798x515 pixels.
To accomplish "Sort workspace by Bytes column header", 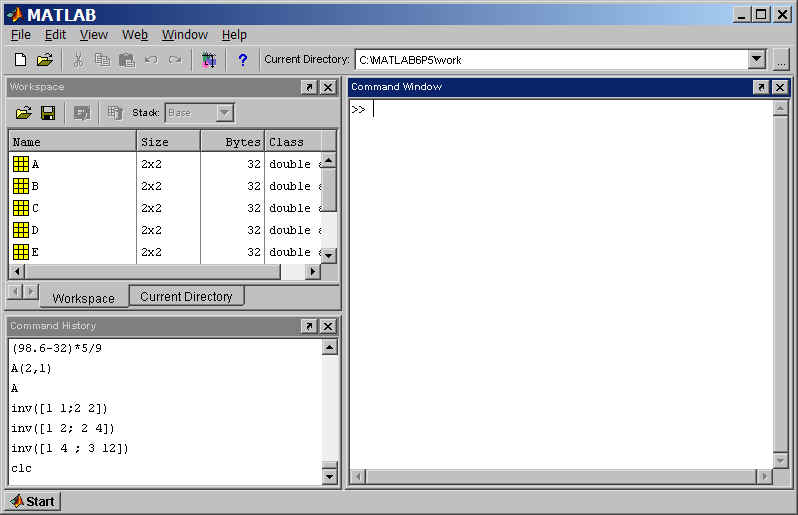I will pos(233,141).
